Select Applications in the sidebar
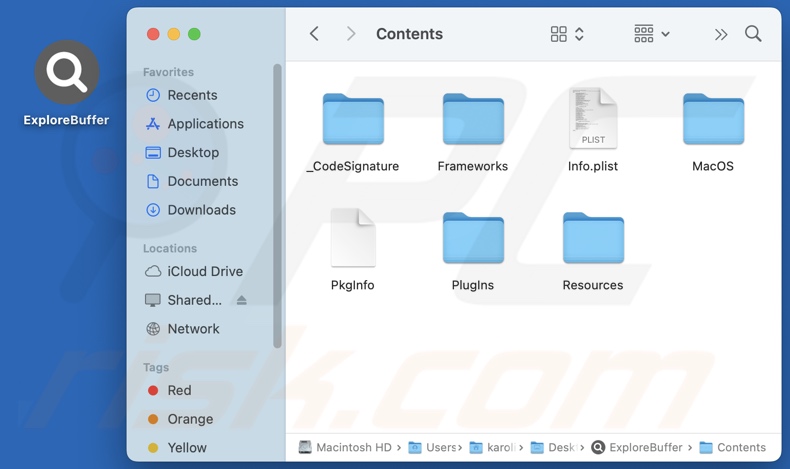 click(x=205, y=124)
